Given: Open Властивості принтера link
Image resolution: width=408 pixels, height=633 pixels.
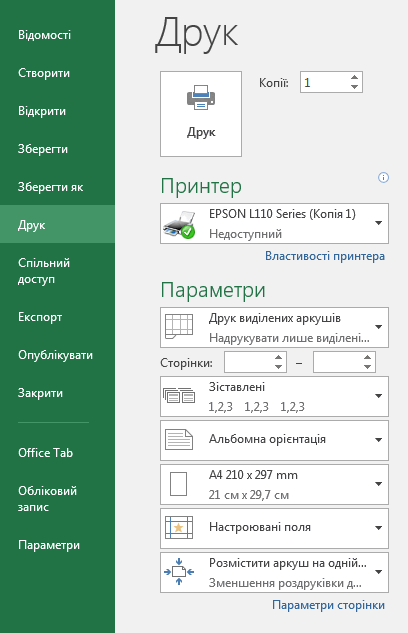Looking at the screenshot, I should coord(324,256).
